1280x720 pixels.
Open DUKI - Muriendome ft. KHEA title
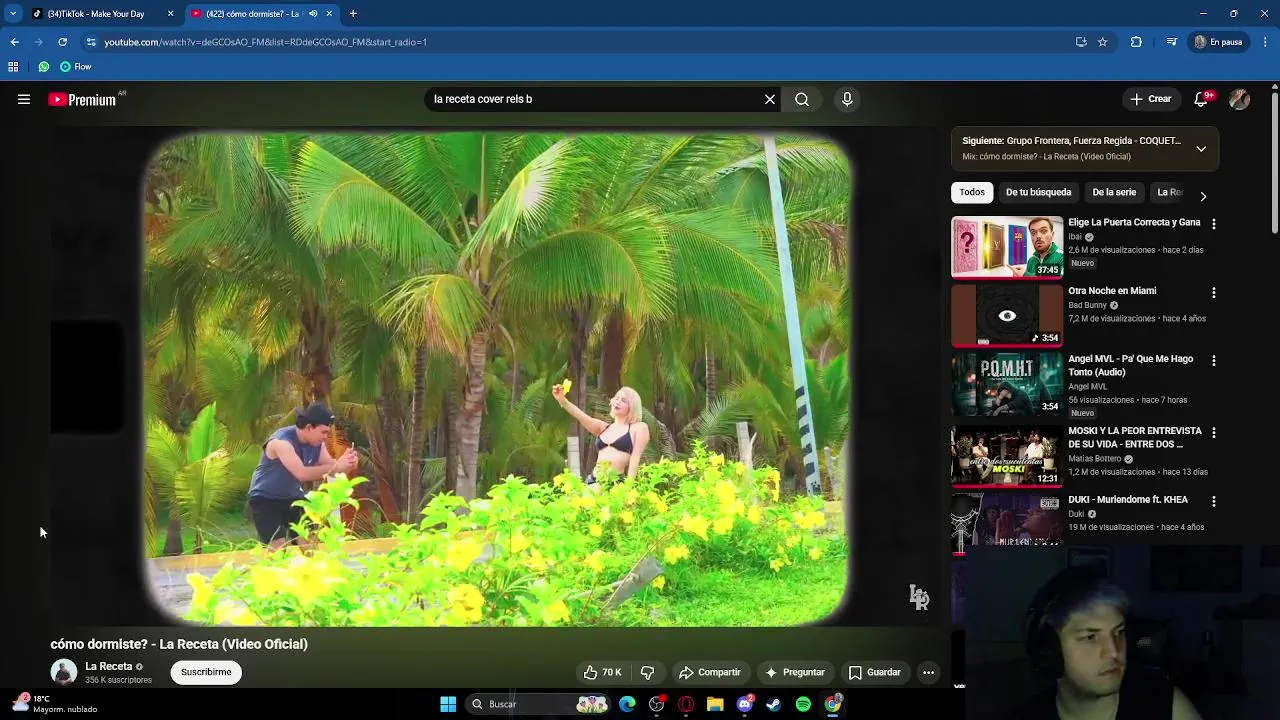pos(1128,499)
